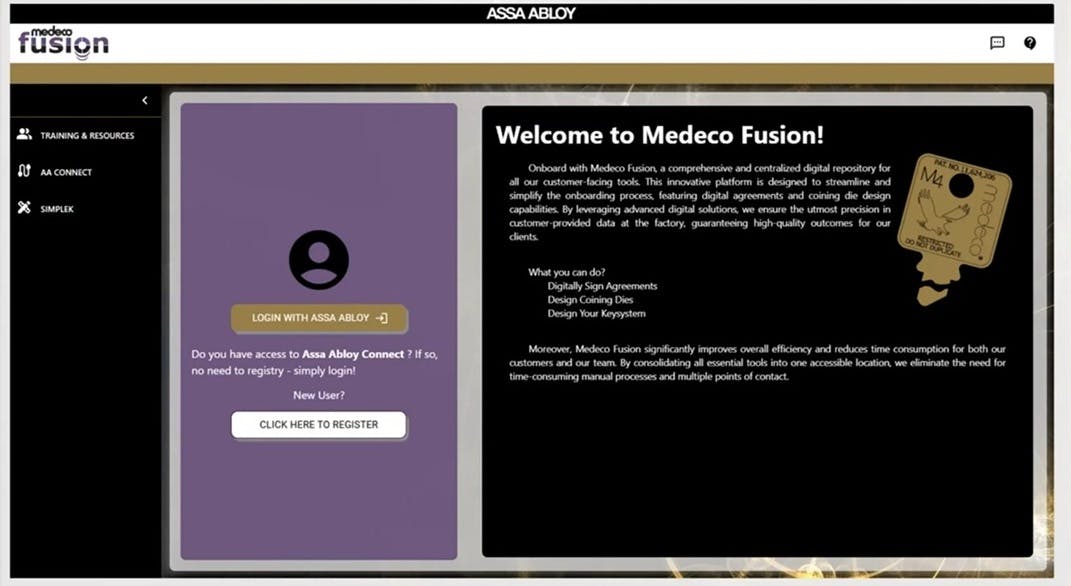Click the chevron above Training & Resources
Image resolution: width=1071 pixels, height=586 pixels.
pyautogui.click(x=144, y=100)
